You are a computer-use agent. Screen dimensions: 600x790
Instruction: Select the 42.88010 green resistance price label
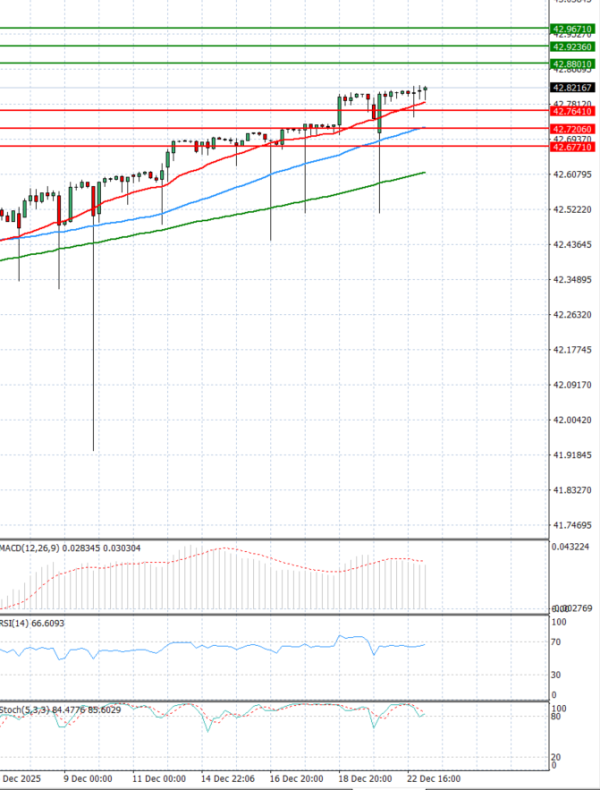[x=572, y=64]
